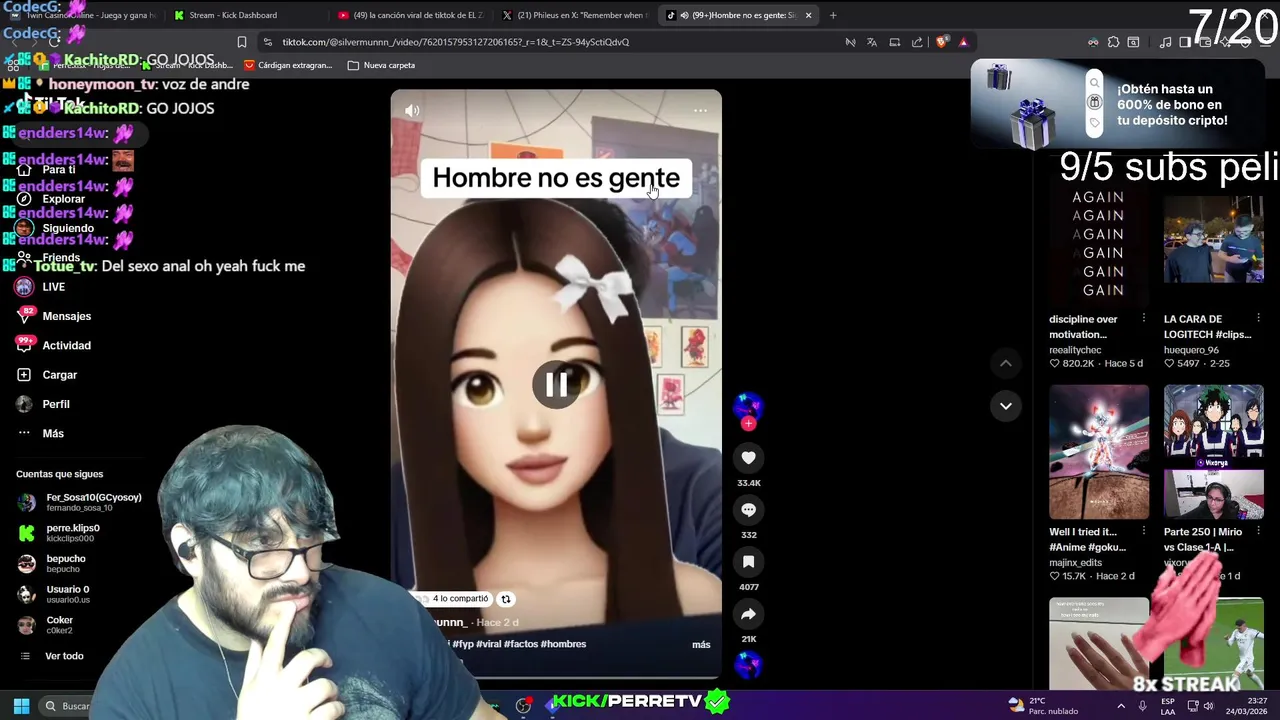Share the video with 21K shares

(x=748, y=614)
